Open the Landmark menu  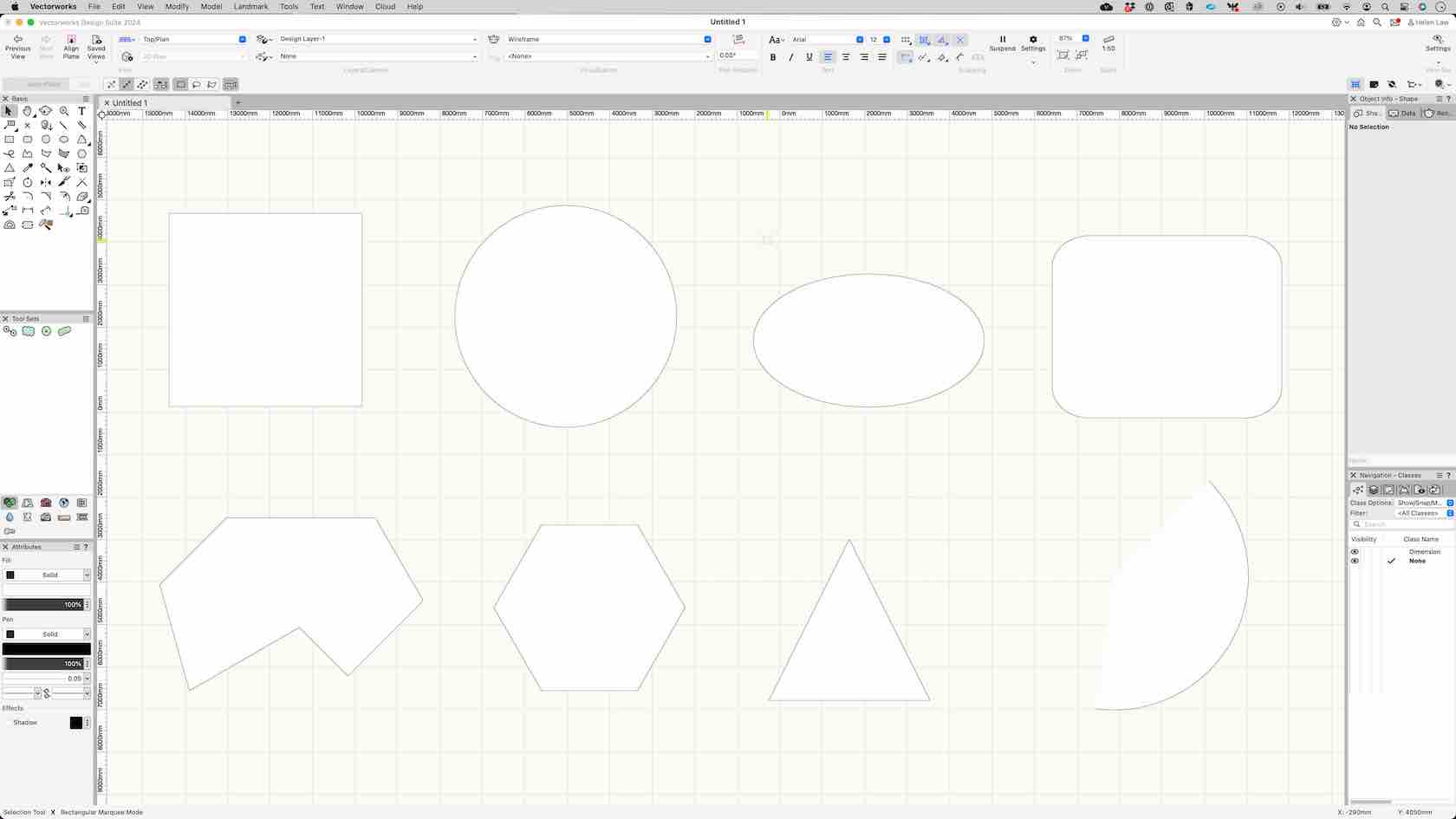click(x=250, y=6)
